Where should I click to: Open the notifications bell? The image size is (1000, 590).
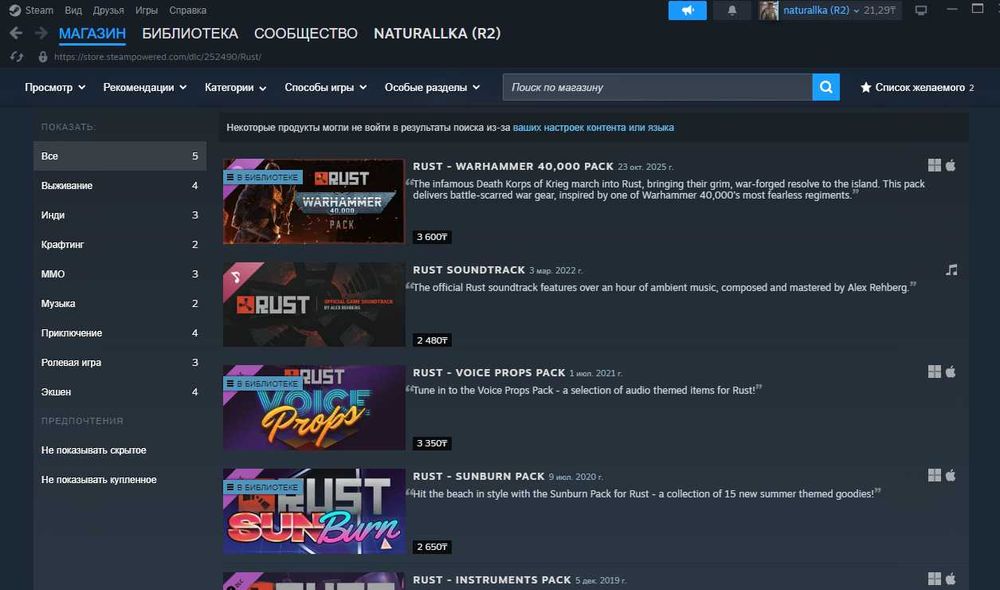point(732,10)
